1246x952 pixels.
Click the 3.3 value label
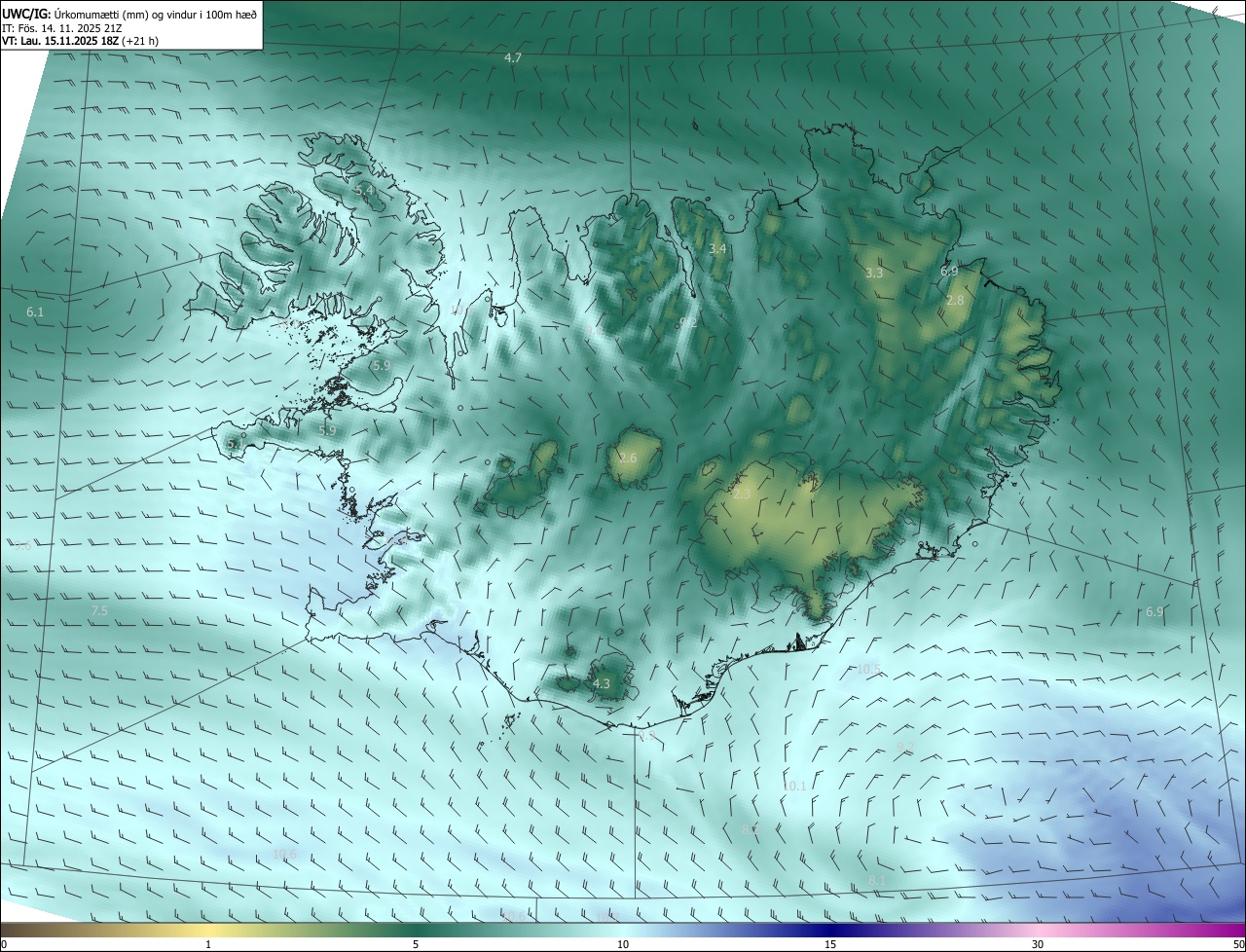874,273
